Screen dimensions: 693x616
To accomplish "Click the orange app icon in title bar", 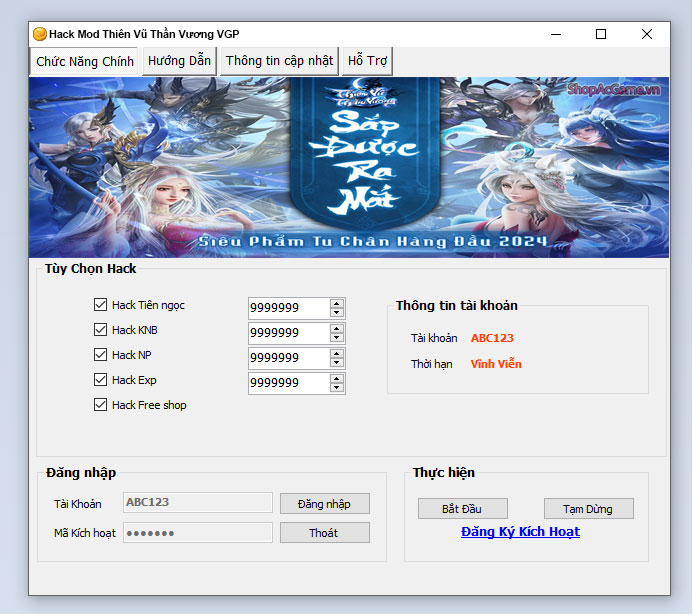I will (x=40, y=34).
